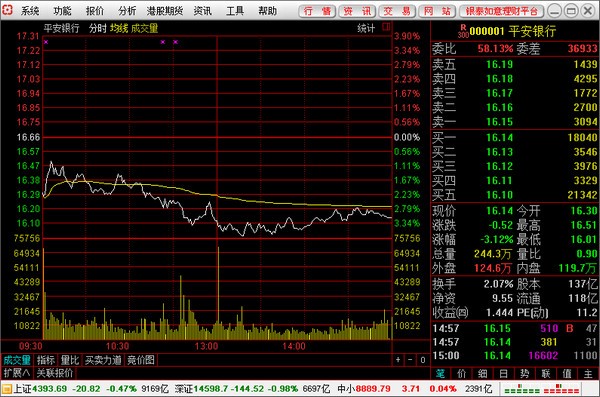Screen dimensions: 600x397
Task: Click the 卖五 16.19 order row
Action: click(x=515, y=64)
